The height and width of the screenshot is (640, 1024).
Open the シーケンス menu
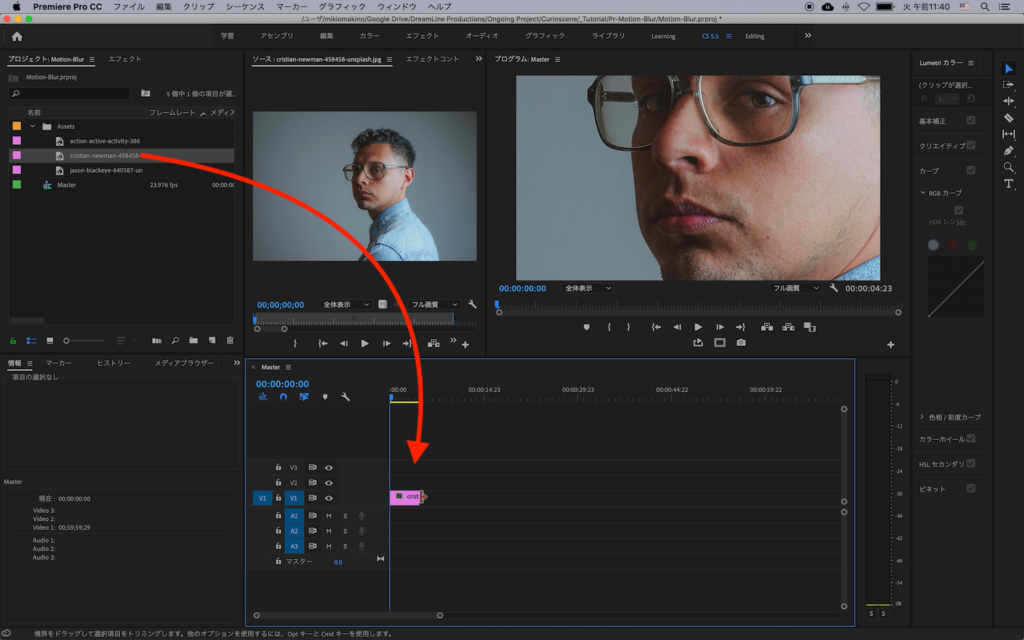coord(245,6)
